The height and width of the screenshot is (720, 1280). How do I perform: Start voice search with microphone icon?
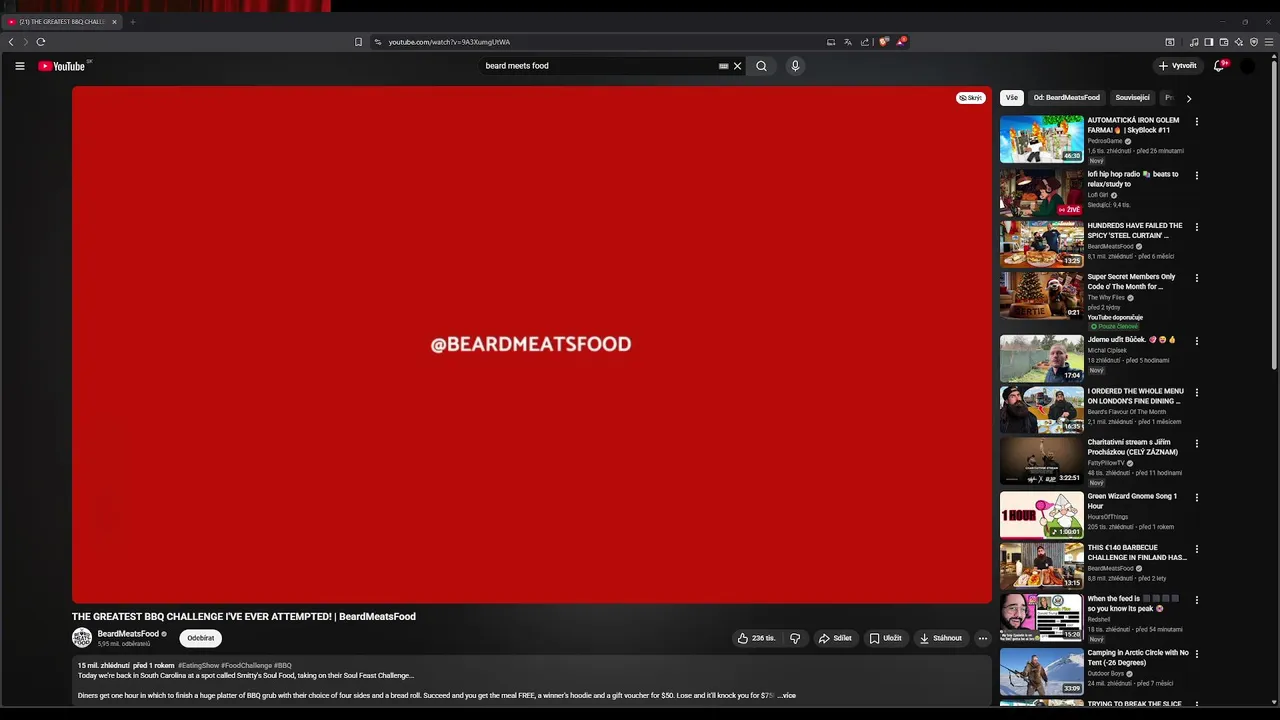[795, 66]
